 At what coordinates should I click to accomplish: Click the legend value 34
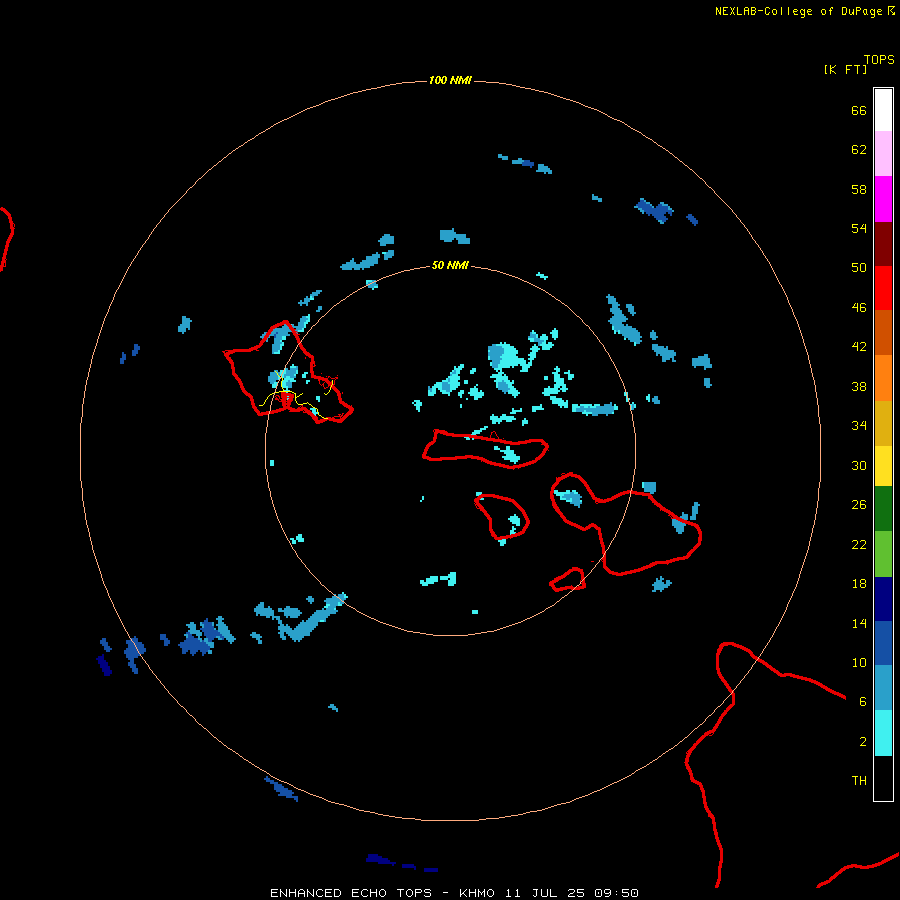click(x=859, y=426)
